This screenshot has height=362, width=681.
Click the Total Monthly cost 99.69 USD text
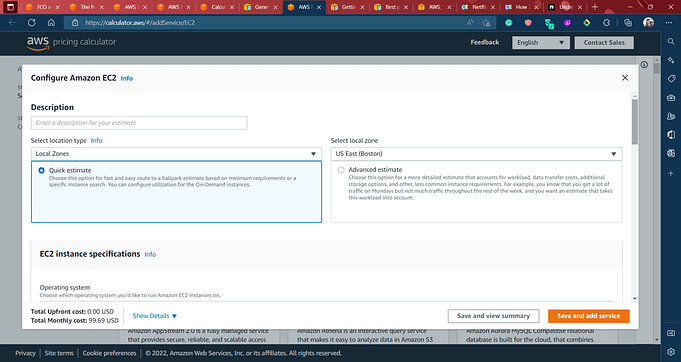(x=75, y=320)
